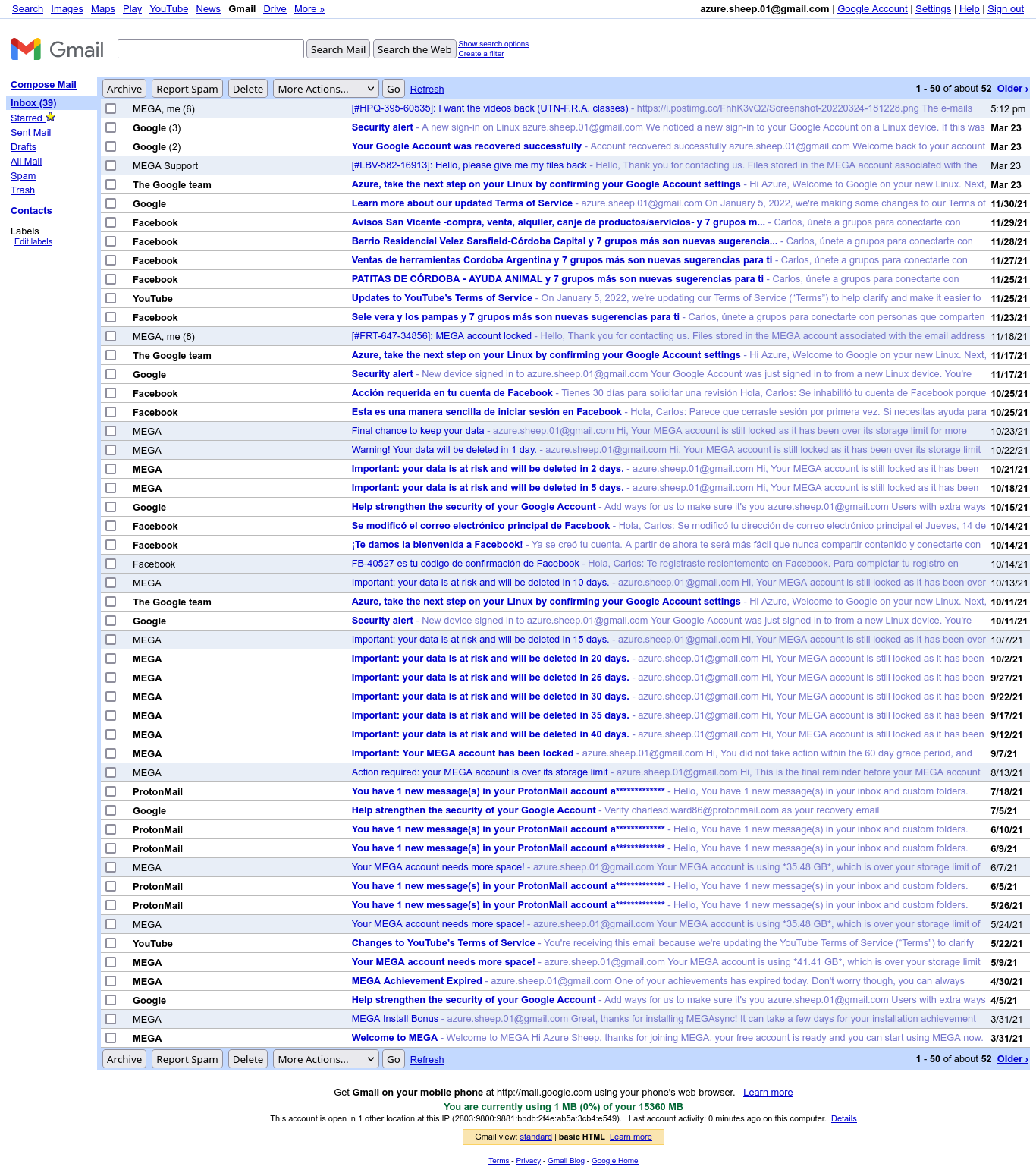
Task: Click 'Show search options' link
Action: tap(493, 44)
